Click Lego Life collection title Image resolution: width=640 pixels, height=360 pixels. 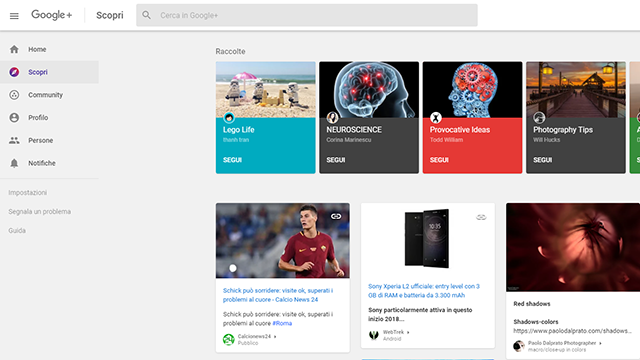pos(238,130)
